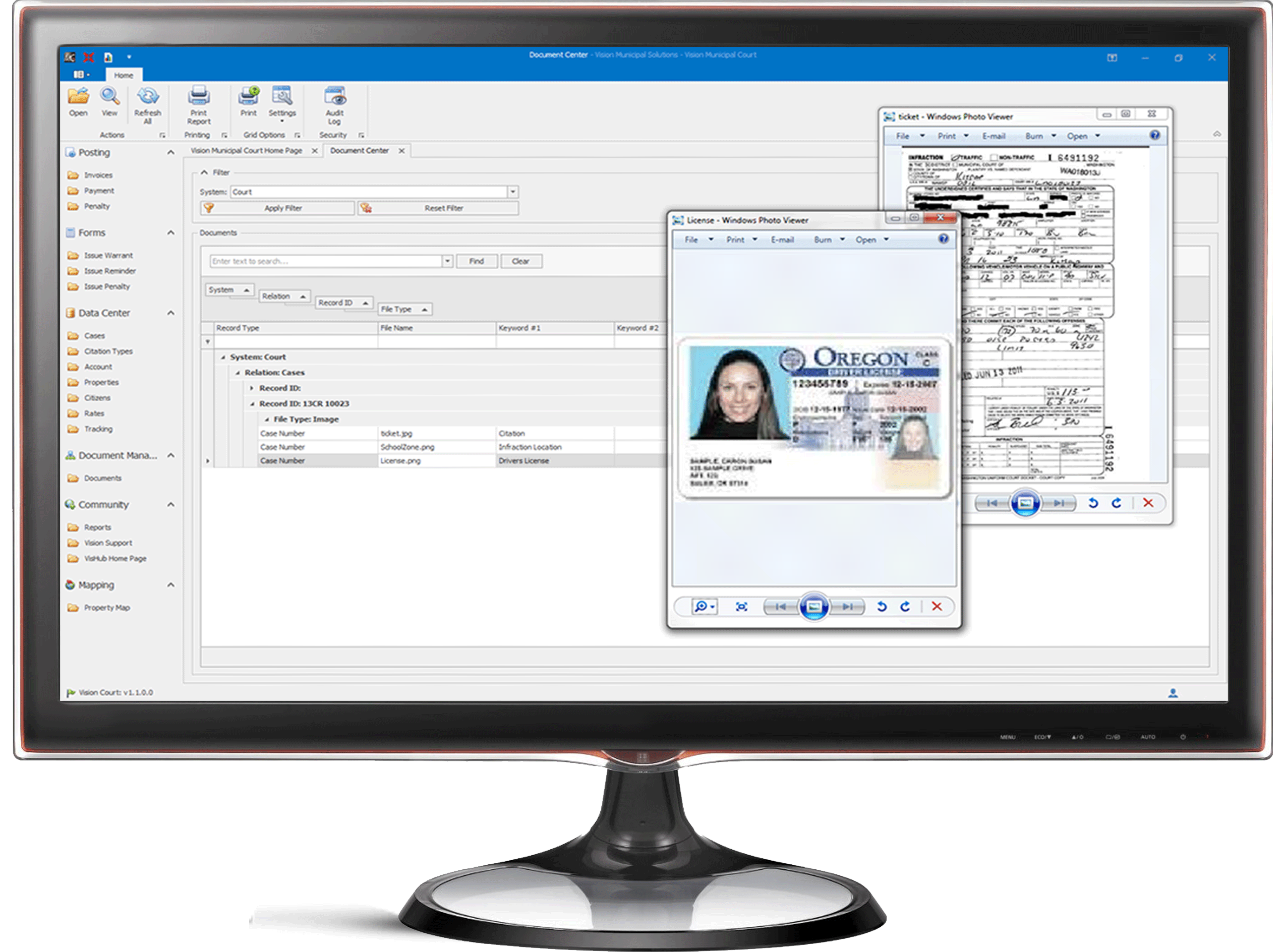Open the Grid Options Settings icon
Screen dimensions: 1283x952
click(282, 96)
